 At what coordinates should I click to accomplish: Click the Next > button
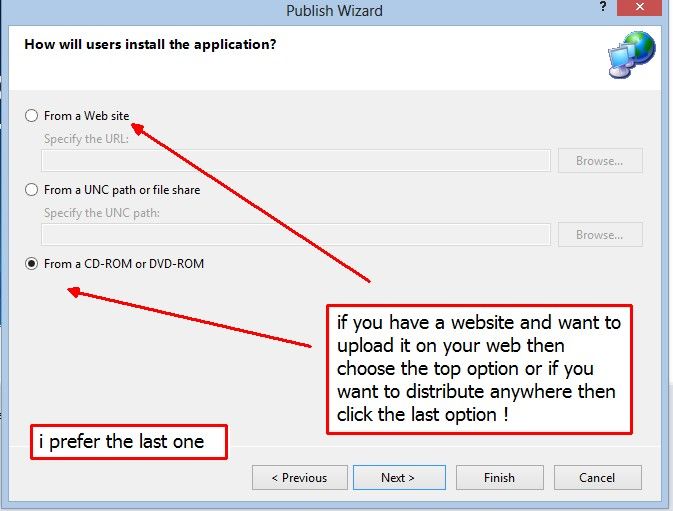399,478
